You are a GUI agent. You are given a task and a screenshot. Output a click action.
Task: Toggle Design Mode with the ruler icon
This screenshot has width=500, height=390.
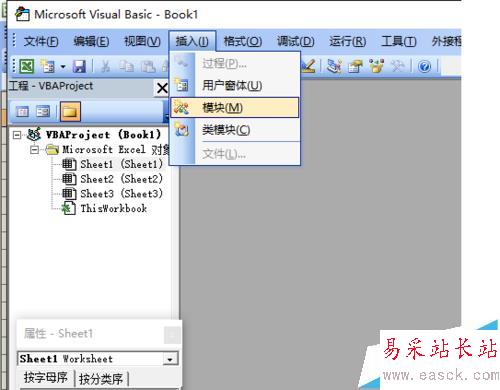pyautogui.click(x=309, y=66)
